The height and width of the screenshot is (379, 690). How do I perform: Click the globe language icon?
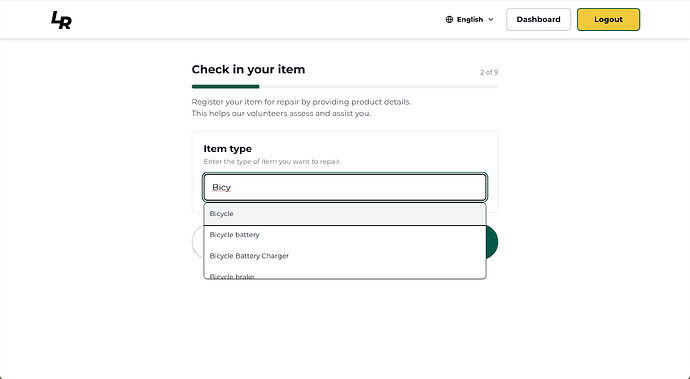click(x=449, y=19)
